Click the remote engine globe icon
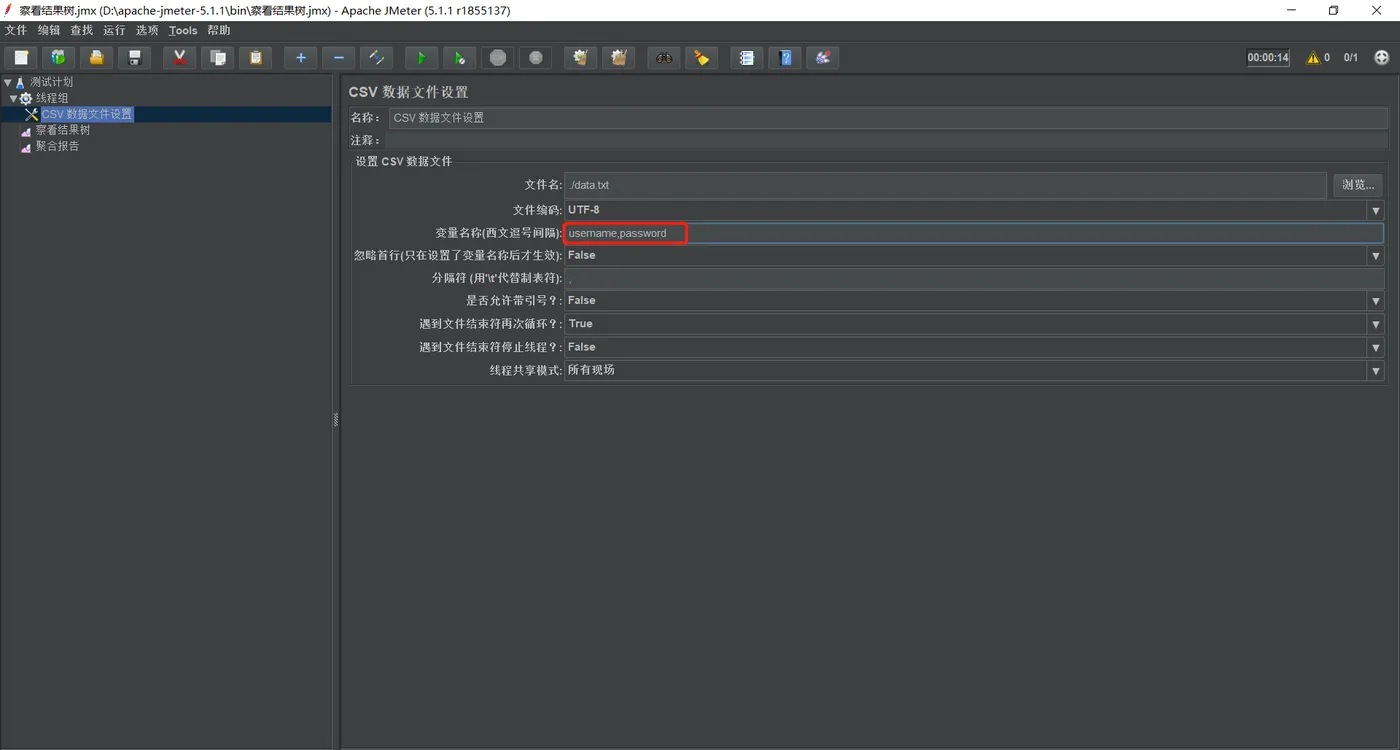This screenshot has height=750, width=1400. pyautogui.click(x=1382, y=58)
